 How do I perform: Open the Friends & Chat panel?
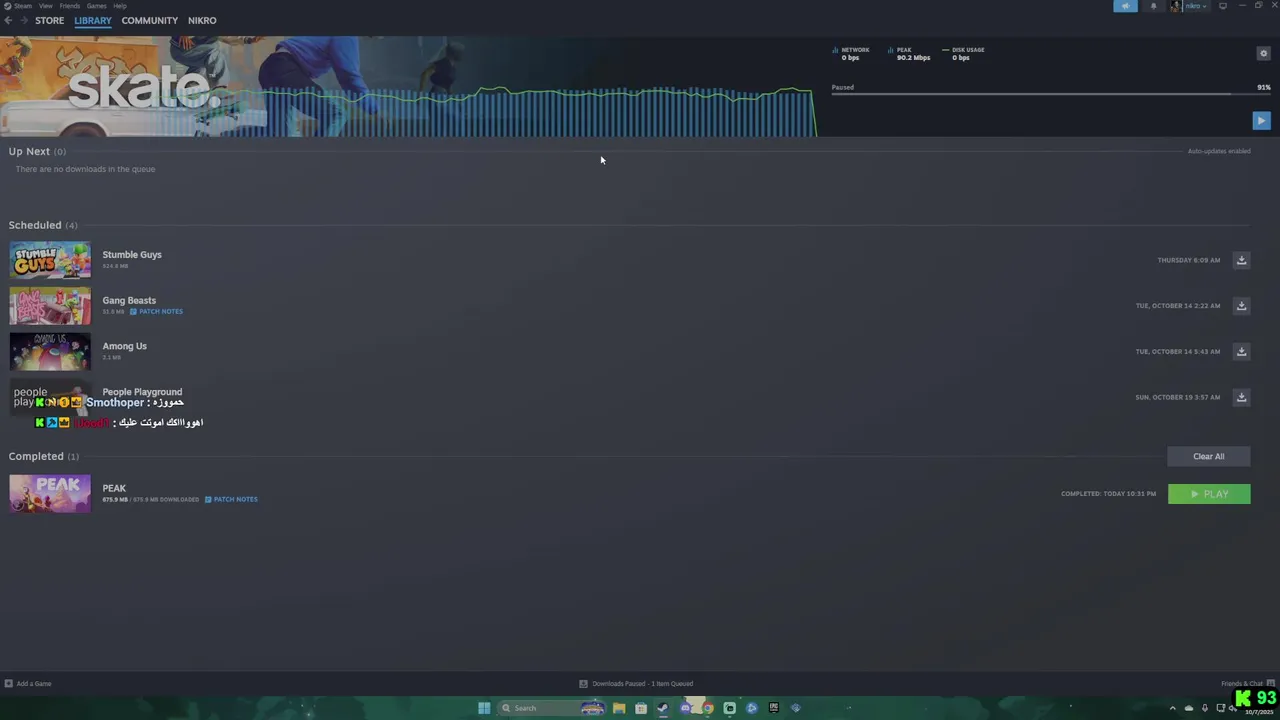pos(1247,684)
